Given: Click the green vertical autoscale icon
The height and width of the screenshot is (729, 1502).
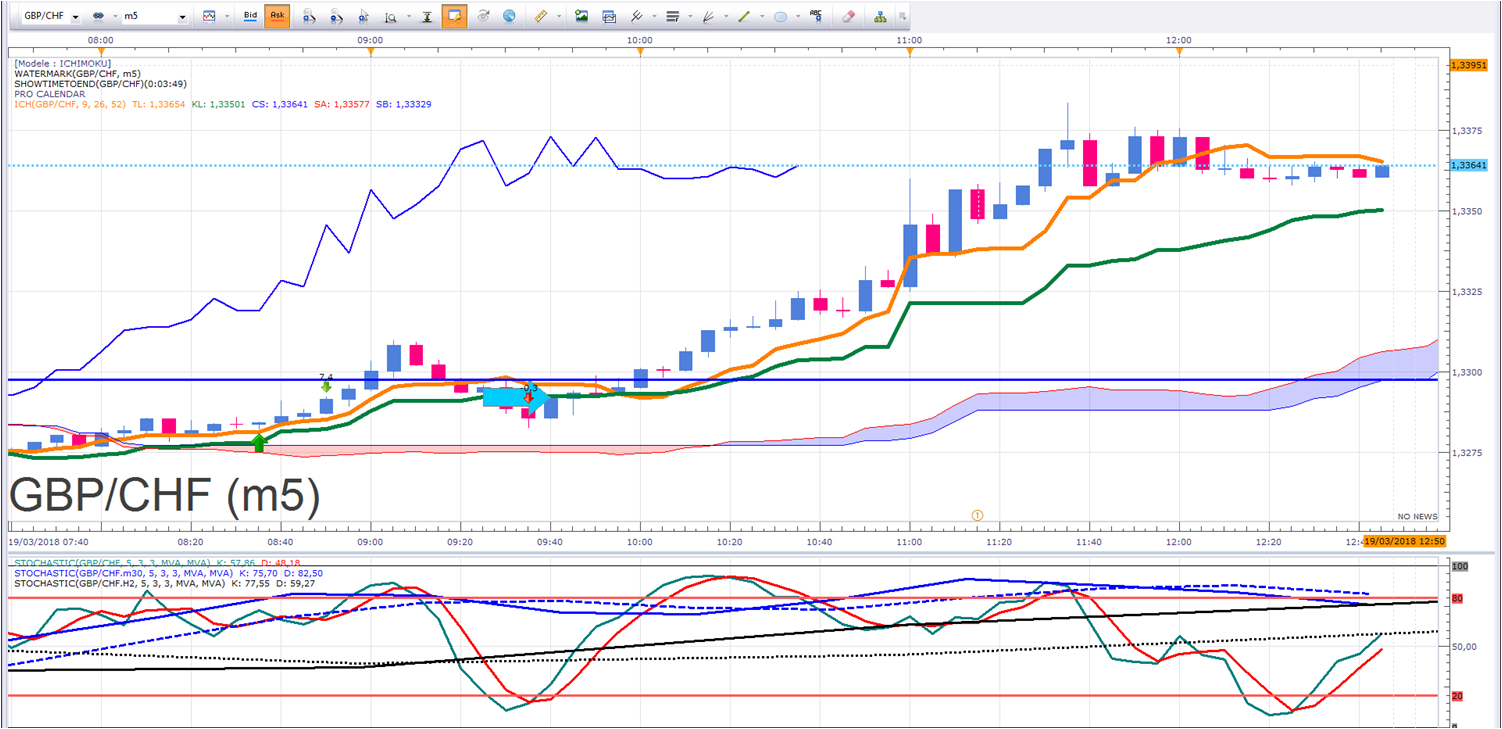Looking at the screenshot, I should point(427,17).
